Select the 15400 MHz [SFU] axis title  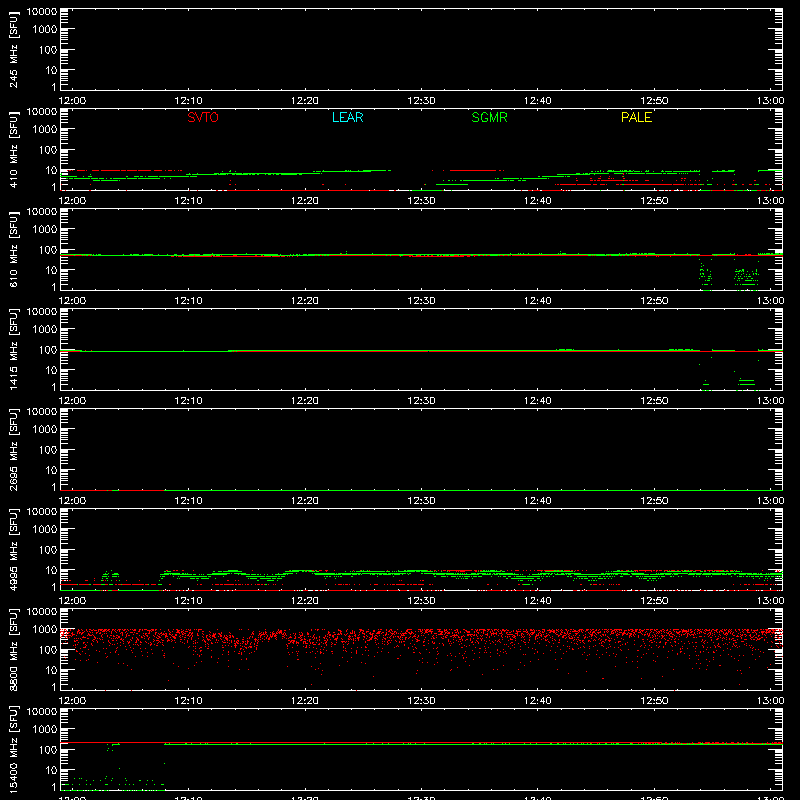13,749
